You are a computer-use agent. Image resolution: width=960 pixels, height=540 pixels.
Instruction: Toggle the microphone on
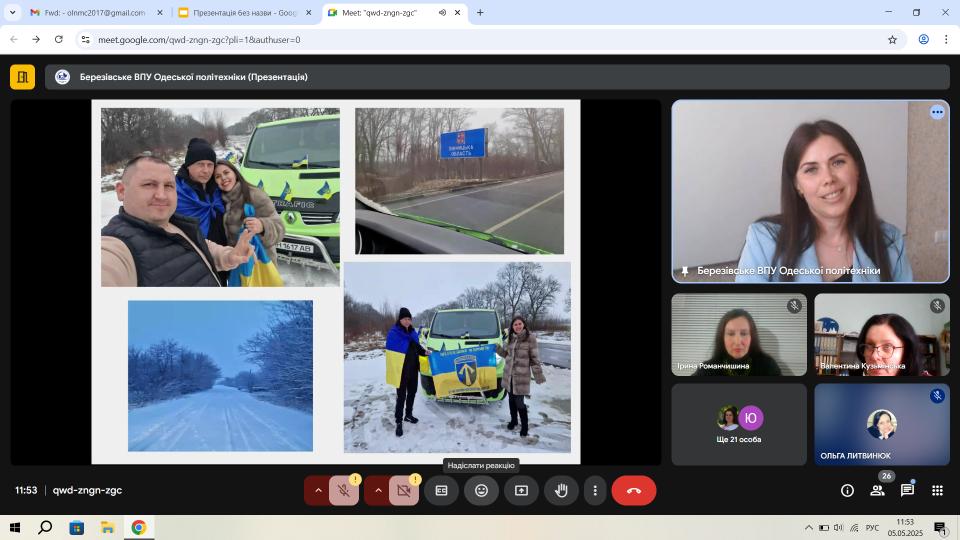pos(343,491)
